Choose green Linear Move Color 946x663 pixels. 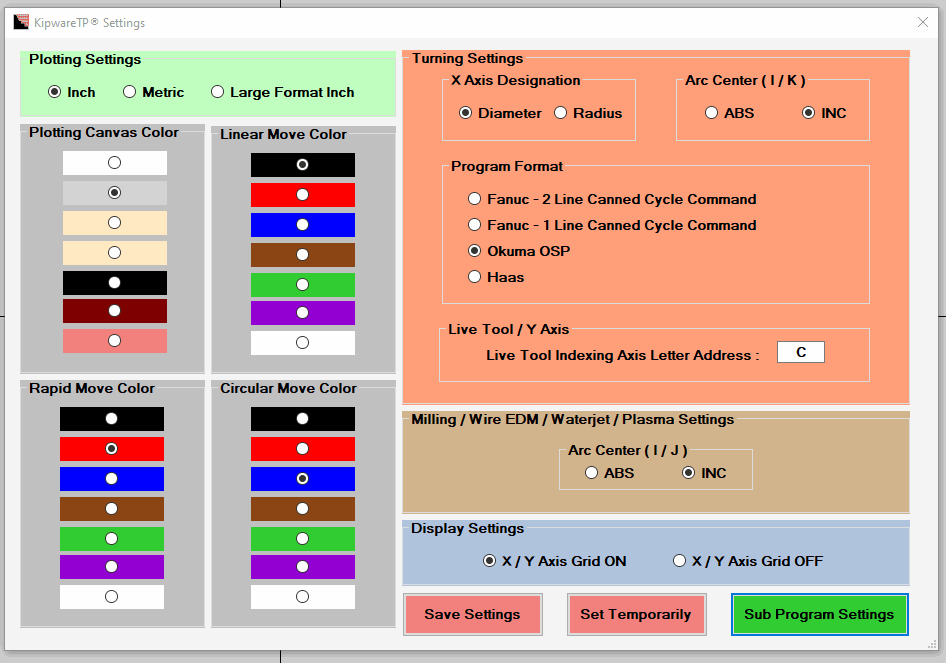pyautogui.click(x=303, y=285)
